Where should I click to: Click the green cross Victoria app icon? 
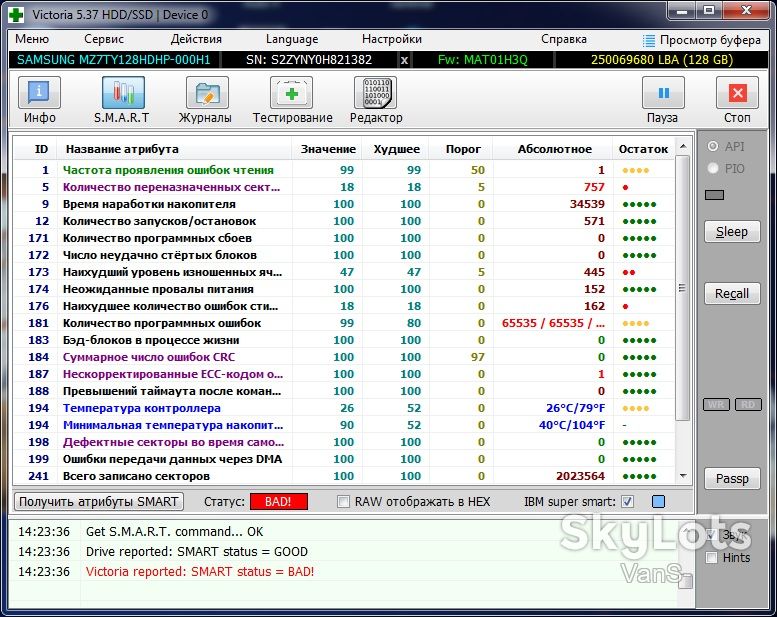pos(16,14)
